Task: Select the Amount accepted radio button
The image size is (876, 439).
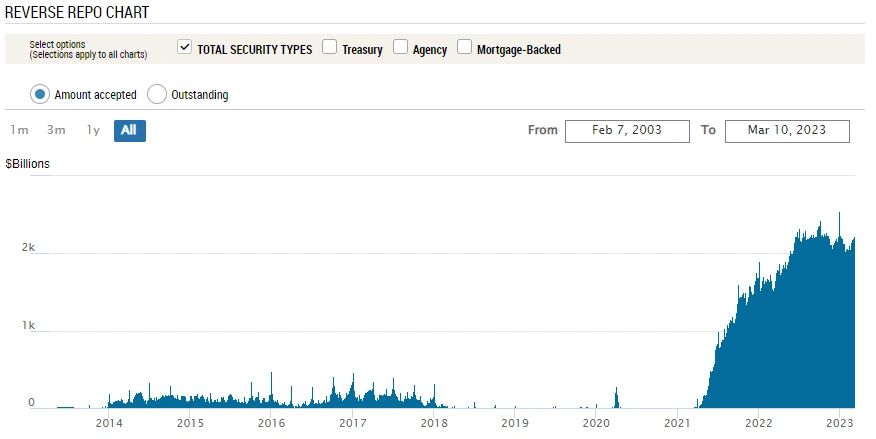Action: tap(40, 94)
